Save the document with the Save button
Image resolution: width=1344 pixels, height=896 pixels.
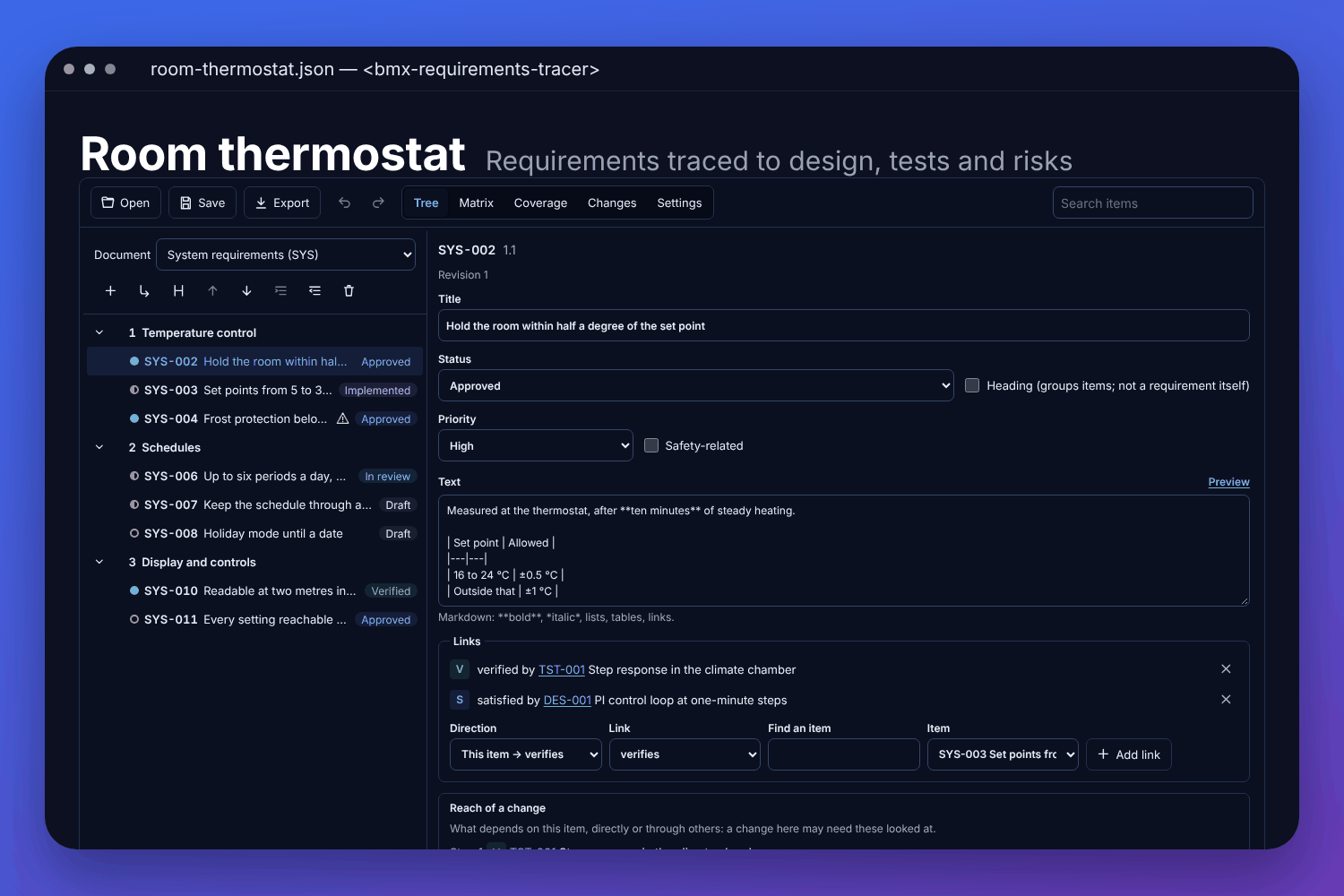click(x=202, y=202)
